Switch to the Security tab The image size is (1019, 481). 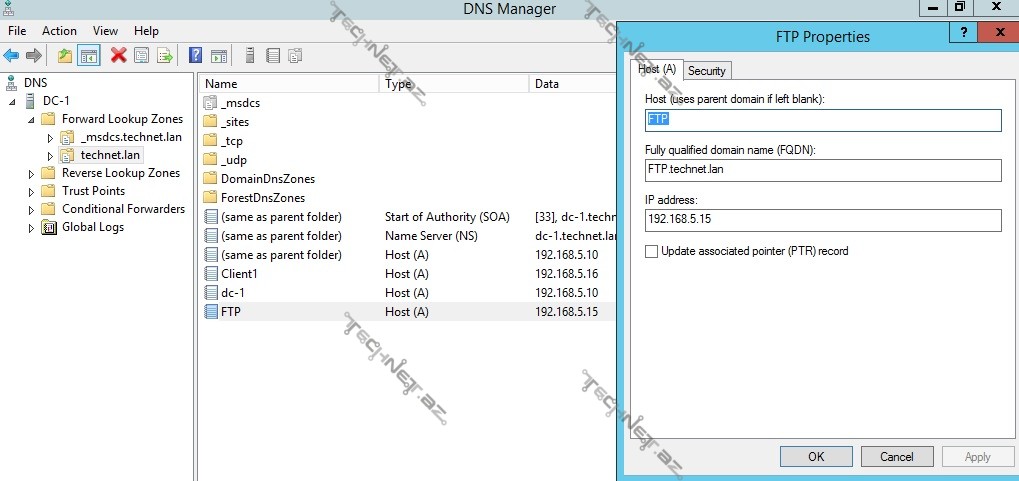click(x=706, y=70)
